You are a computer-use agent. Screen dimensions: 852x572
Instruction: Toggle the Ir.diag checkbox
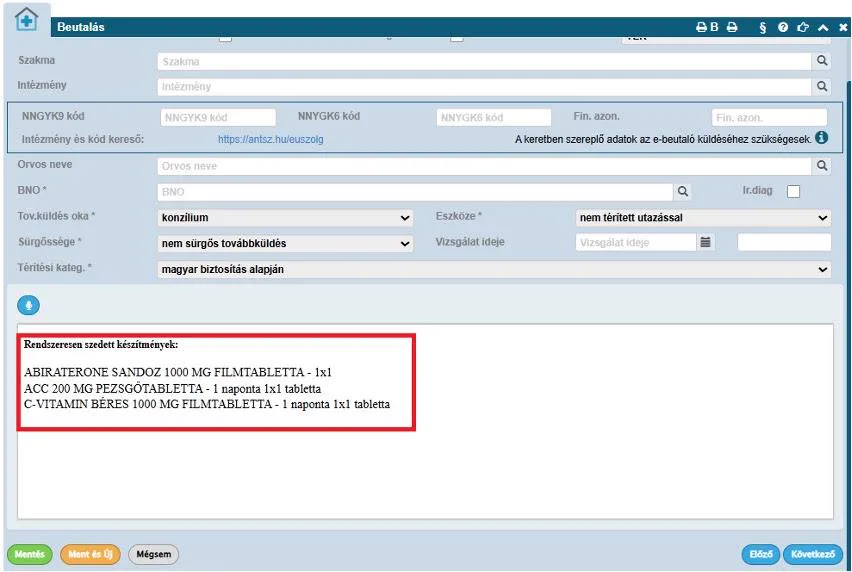tap(793, 191)
